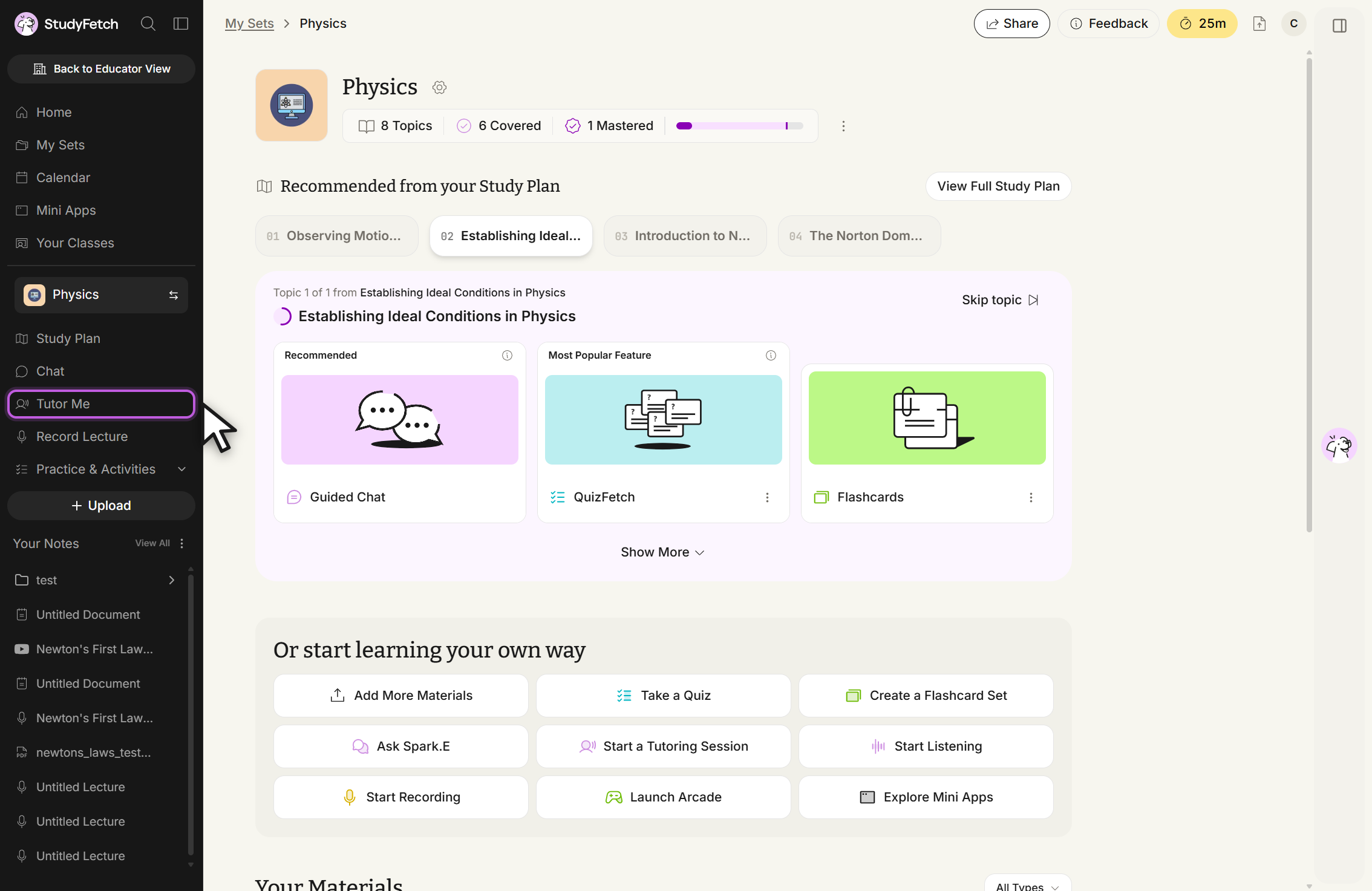Click the Your Notes list scrollbar

[x=191, y=714]
